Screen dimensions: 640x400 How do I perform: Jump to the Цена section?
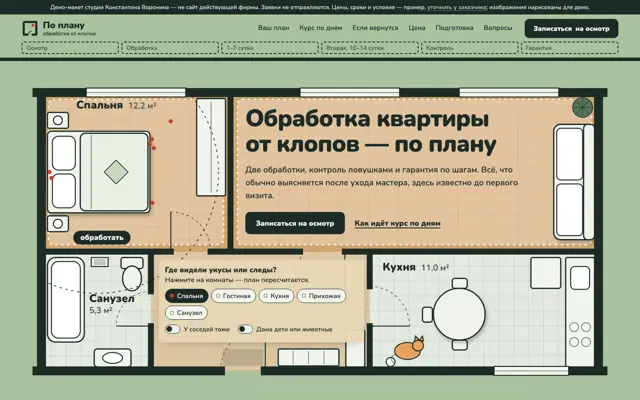tap(417, 28)
